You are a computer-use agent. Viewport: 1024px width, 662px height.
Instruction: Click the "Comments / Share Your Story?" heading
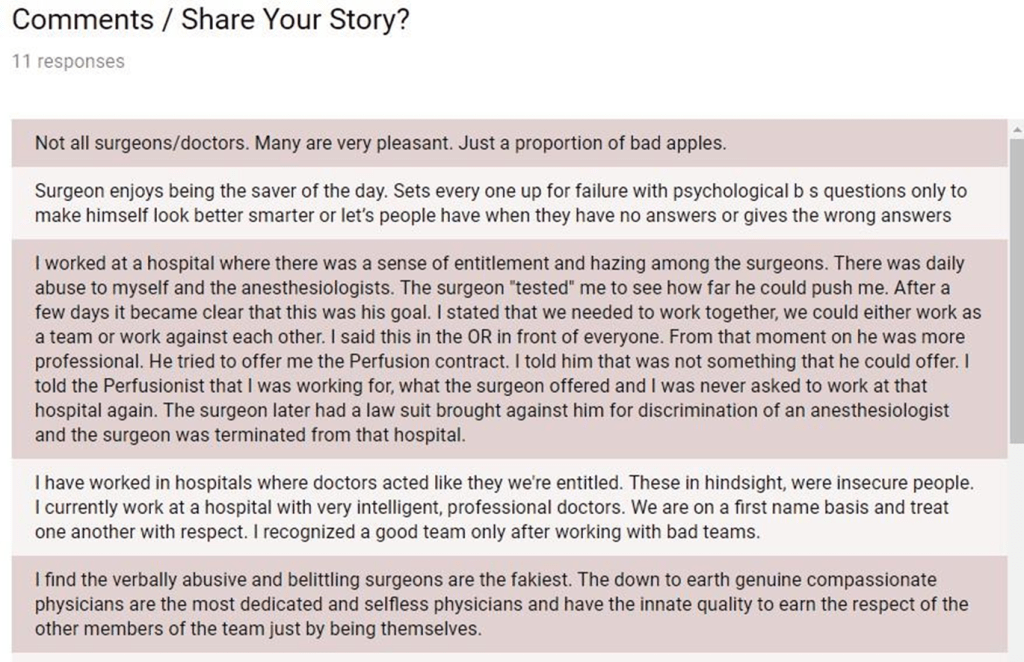point(211,22)
